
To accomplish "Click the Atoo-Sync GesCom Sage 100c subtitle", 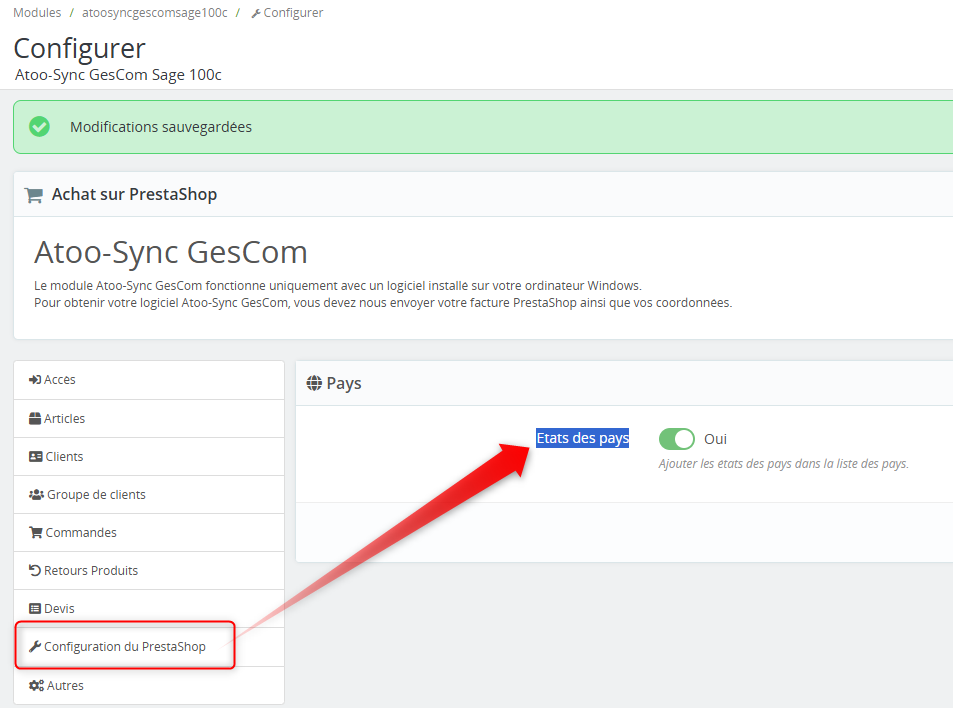I will point(119,75).
